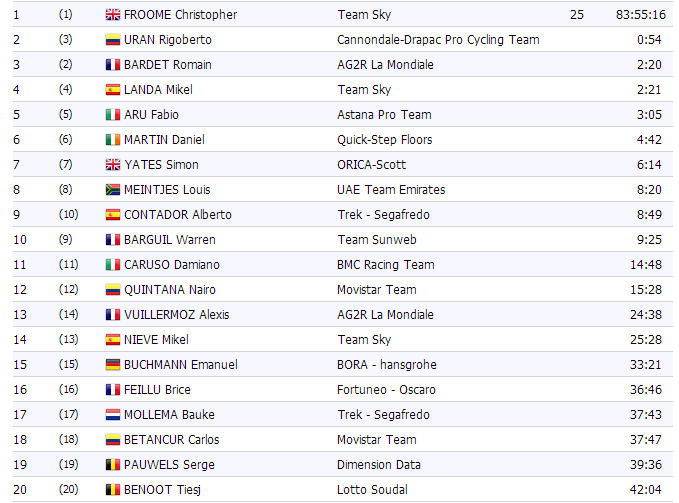The width and height of the screenshot is (679, 503).
Task: Select rider YATES Simon
Action: pyautogui.click(x=161, y=165)
